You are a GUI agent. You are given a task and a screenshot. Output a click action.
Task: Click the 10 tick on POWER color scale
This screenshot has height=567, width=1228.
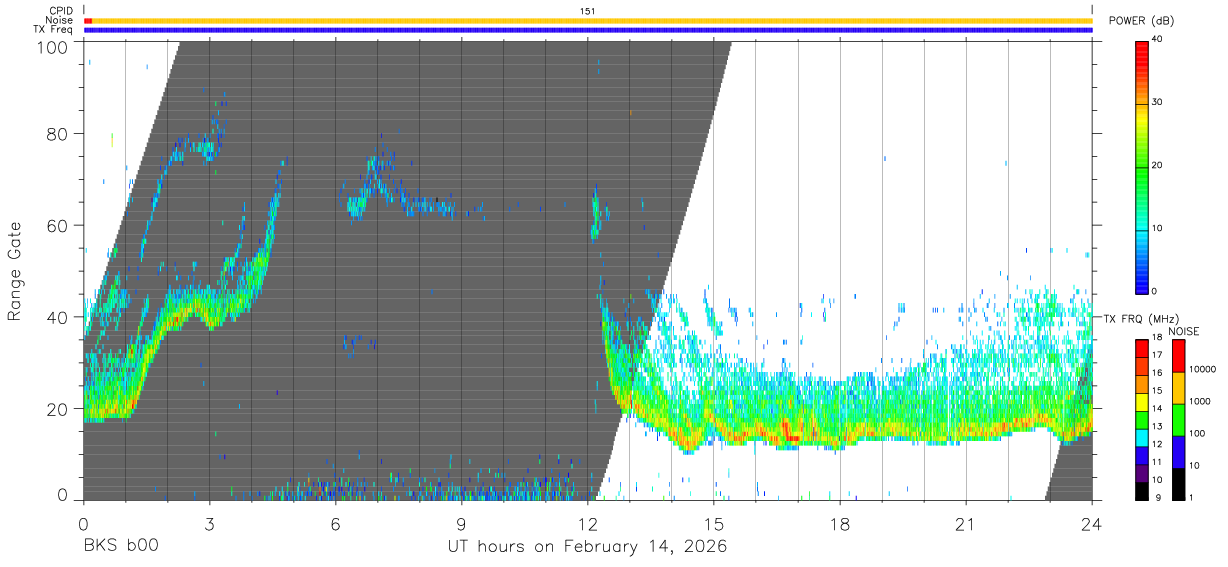(x=1159, y=228)
